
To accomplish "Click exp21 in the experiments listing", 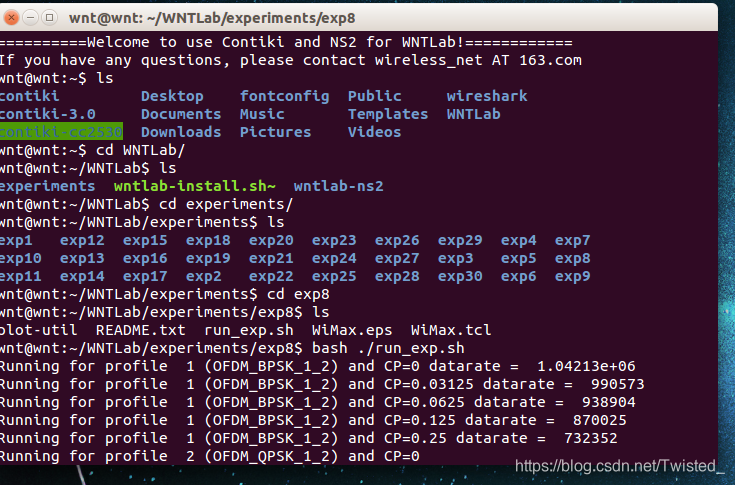I will [271, 259].
